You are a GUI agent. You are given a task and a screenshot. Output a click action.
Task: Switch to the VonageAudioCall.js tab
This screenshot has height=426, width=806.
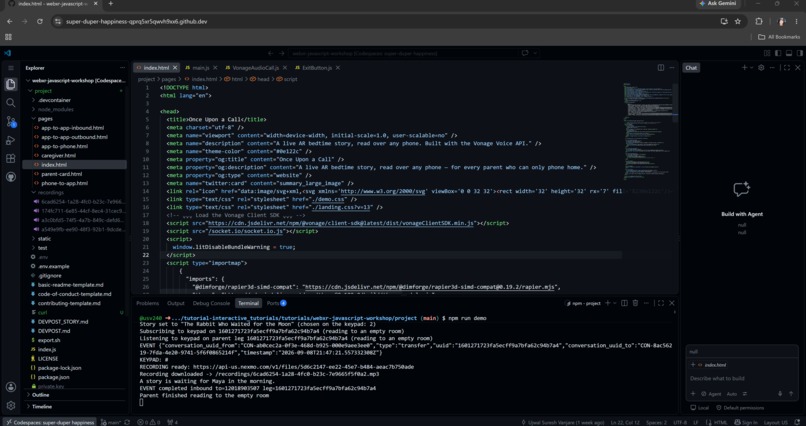255,68
